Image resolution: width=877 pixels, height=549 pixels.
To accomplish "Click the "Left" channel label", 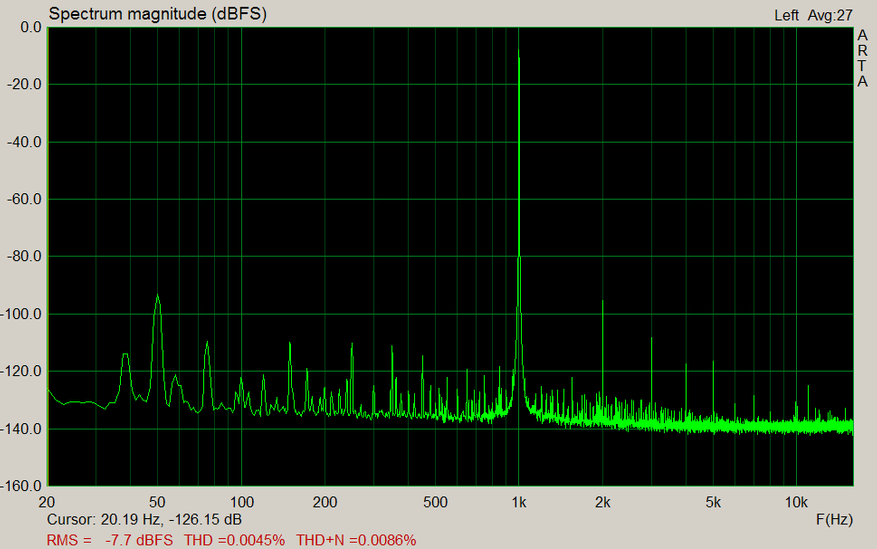I will coord(786,15).
